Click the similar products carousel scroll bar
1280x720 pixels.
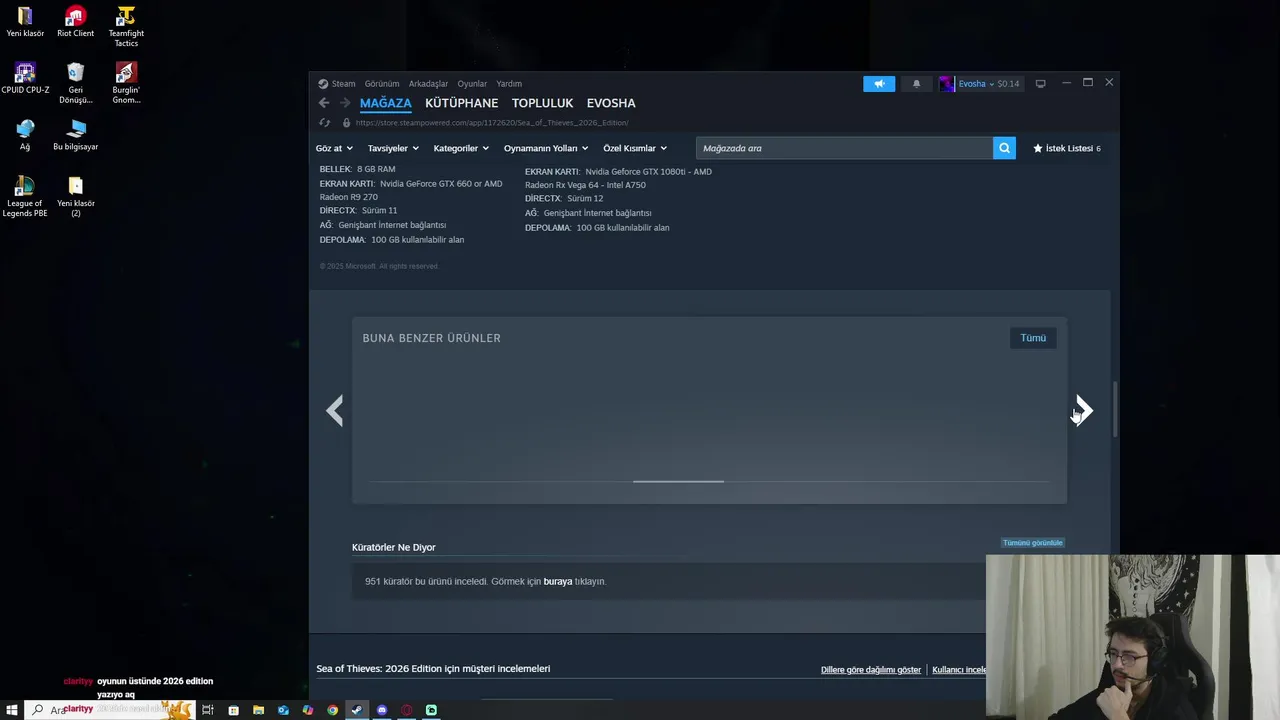pyautogui.click(x=678, y=481)
